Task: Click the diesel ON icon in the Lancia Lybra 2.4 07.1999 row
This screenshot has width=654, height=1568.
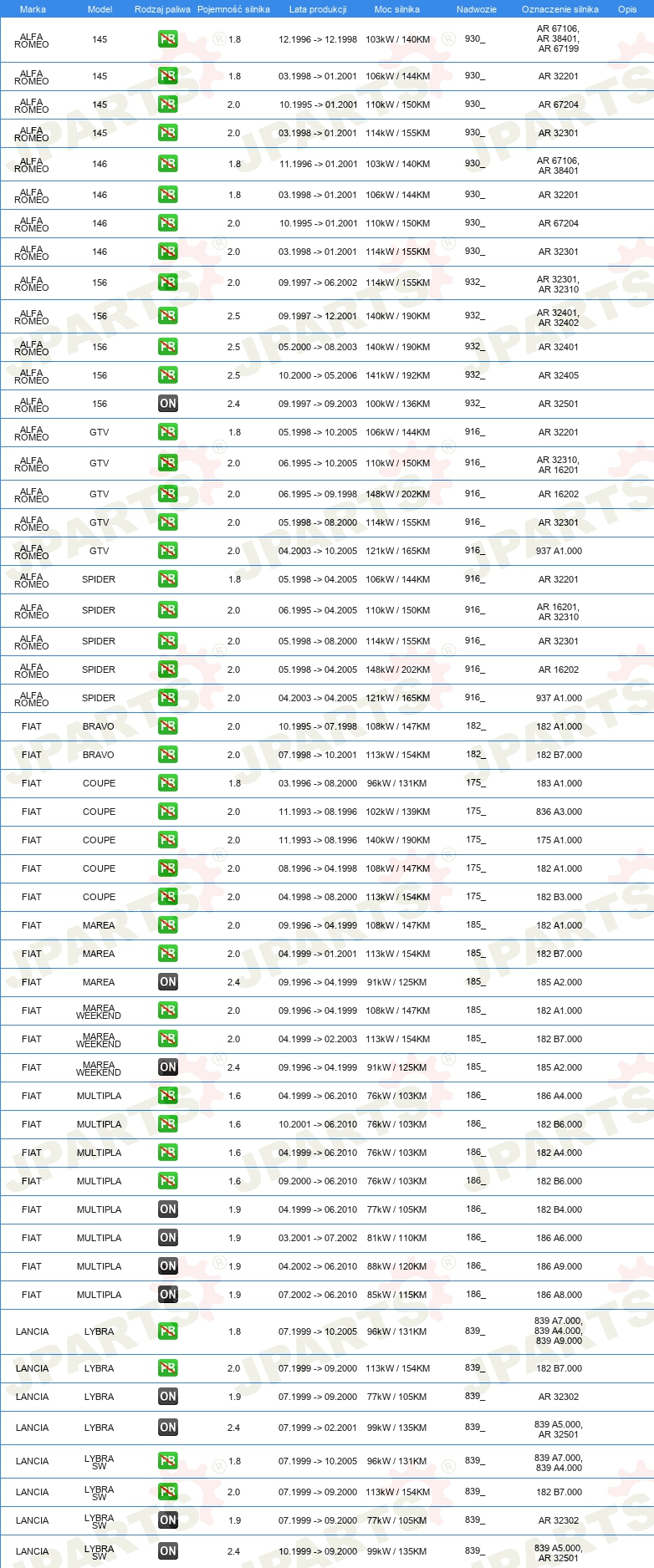Action: [x=168, y=1428]
